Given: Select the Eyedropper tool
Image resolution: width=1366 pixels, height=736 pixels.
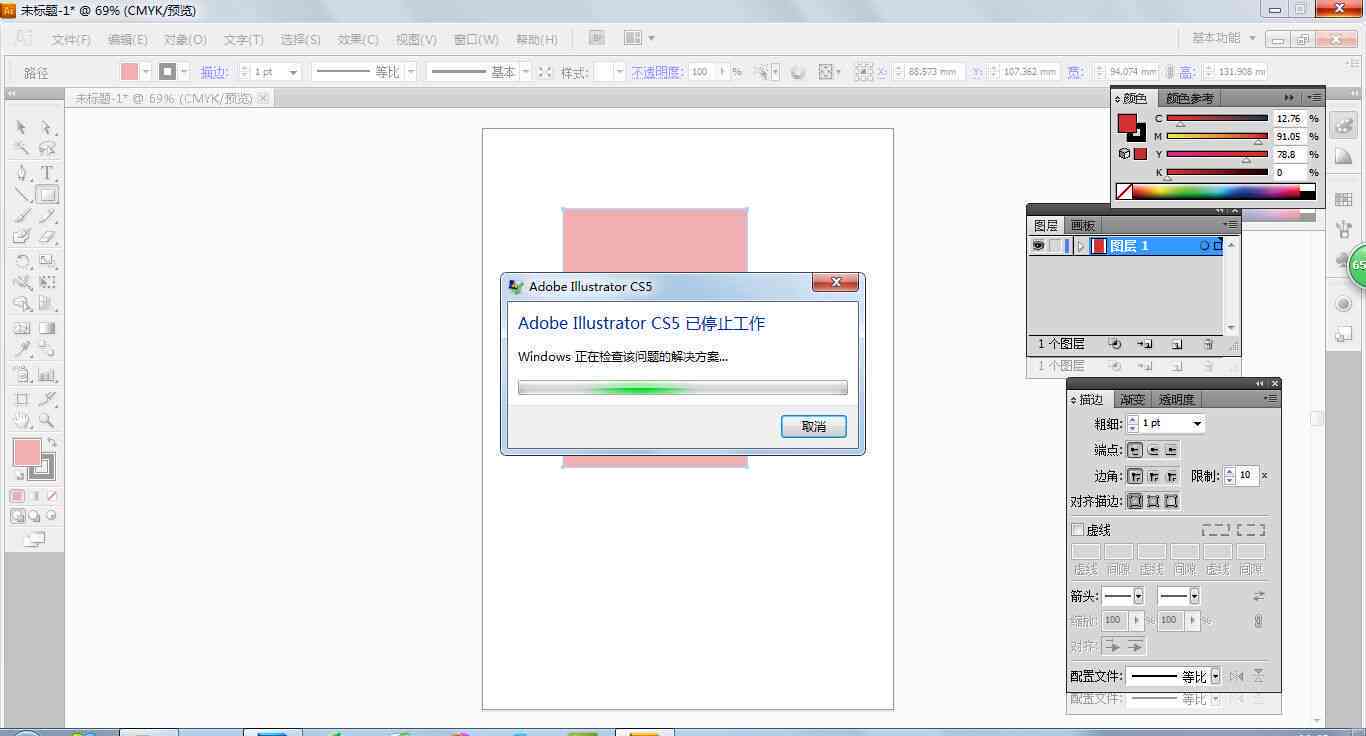Looking at the screenshot, I should (x=21, y=350).
